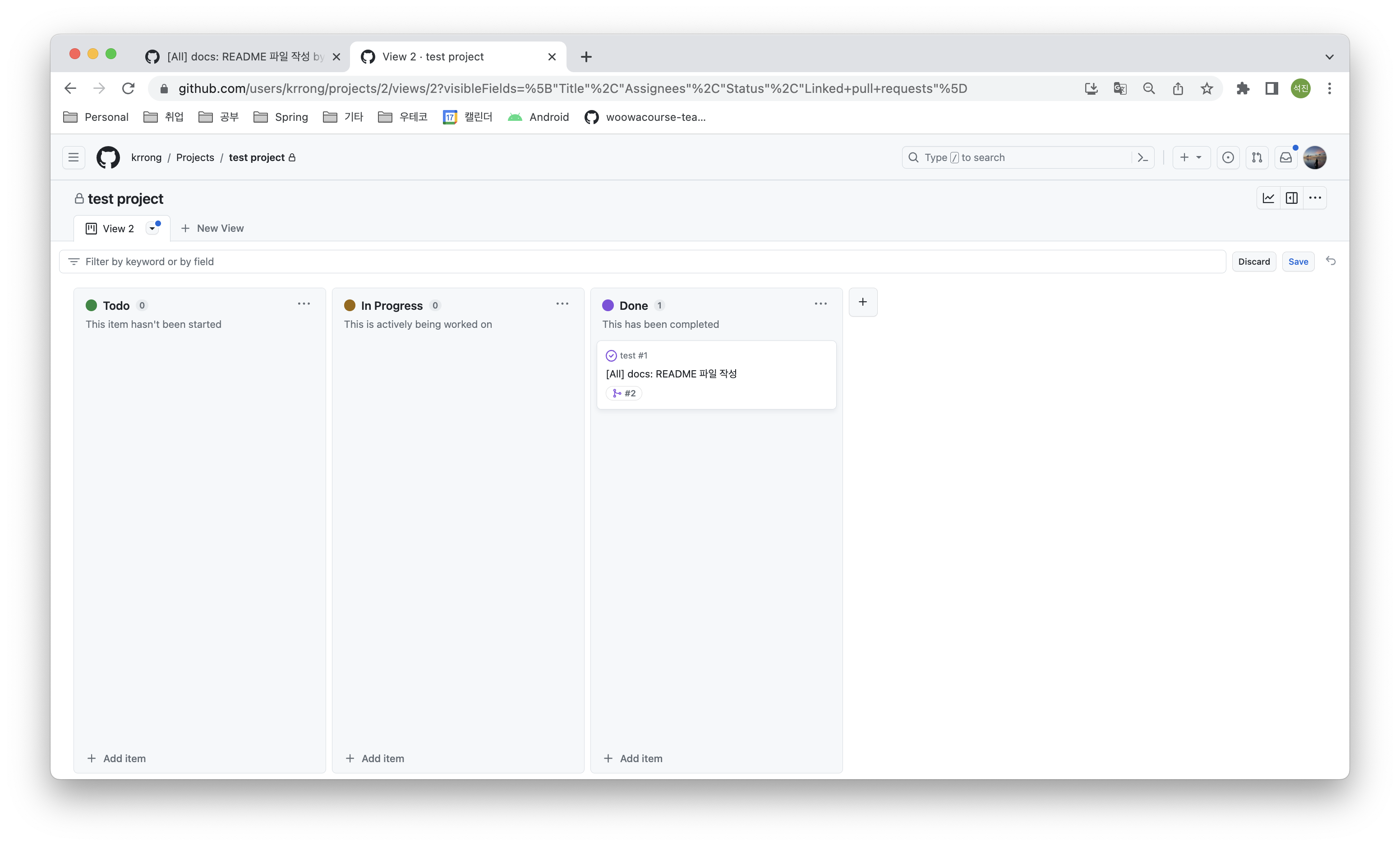This screenshot has height=846, width=1400.
Task: Focus the Filter by keyword or by field box
Action: pos(643,262)
